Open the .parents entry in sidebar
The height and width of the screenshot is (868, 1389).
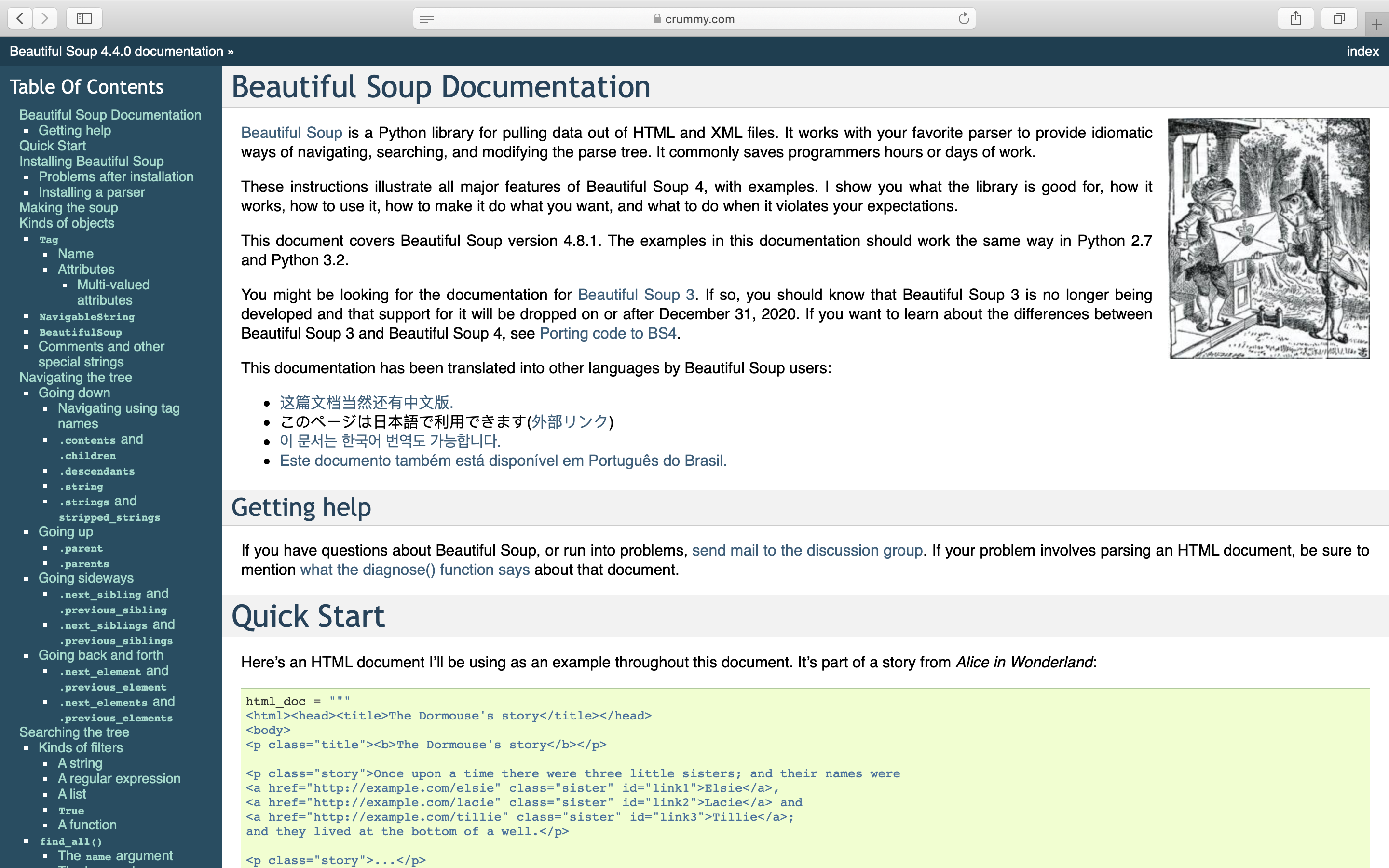coord(84,564)
